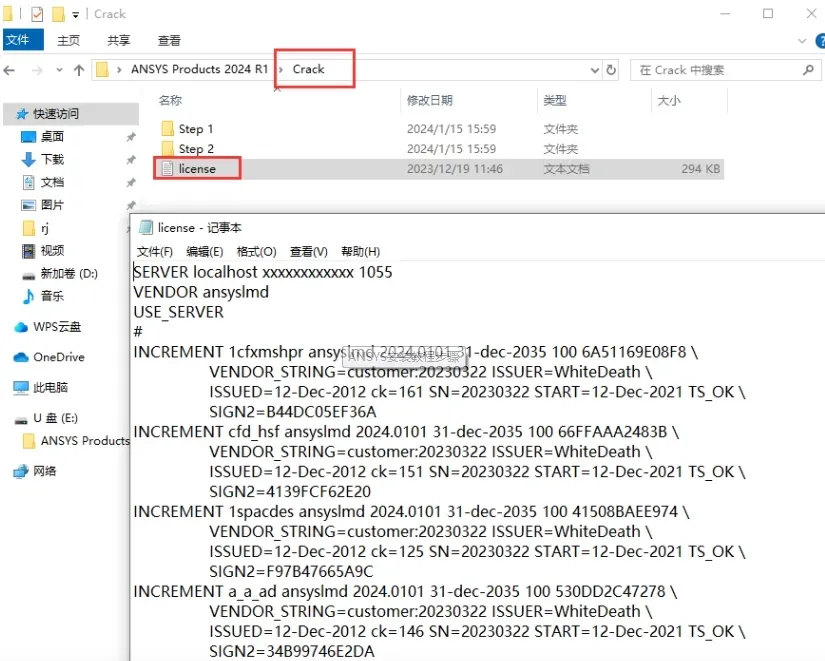
Task: Open Notepad 编辑(E) menu
Action: (205, 252)
